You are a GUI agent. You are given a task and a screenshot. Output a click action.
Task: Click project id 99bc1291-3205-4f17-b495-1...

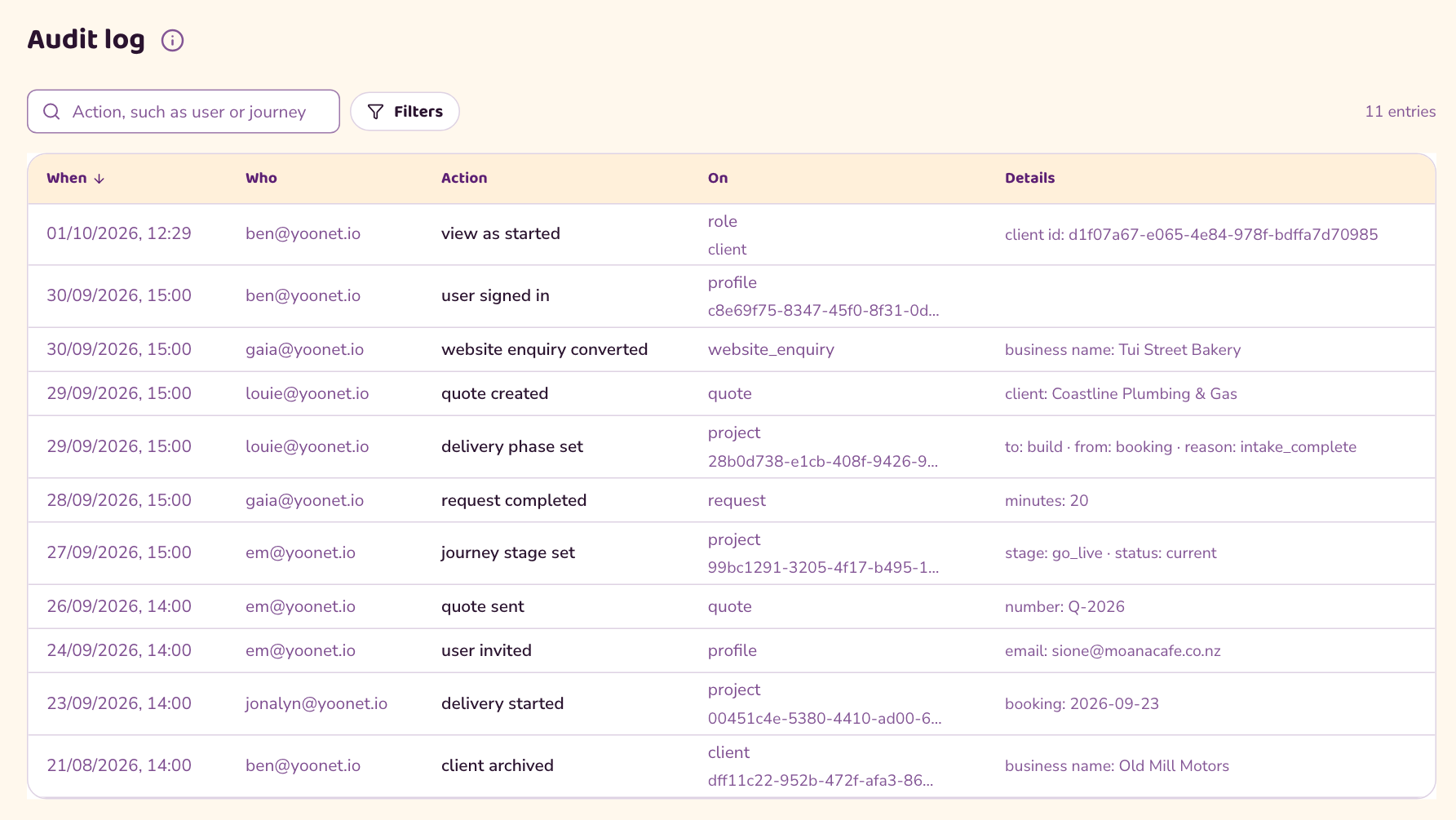pos(823,568)
